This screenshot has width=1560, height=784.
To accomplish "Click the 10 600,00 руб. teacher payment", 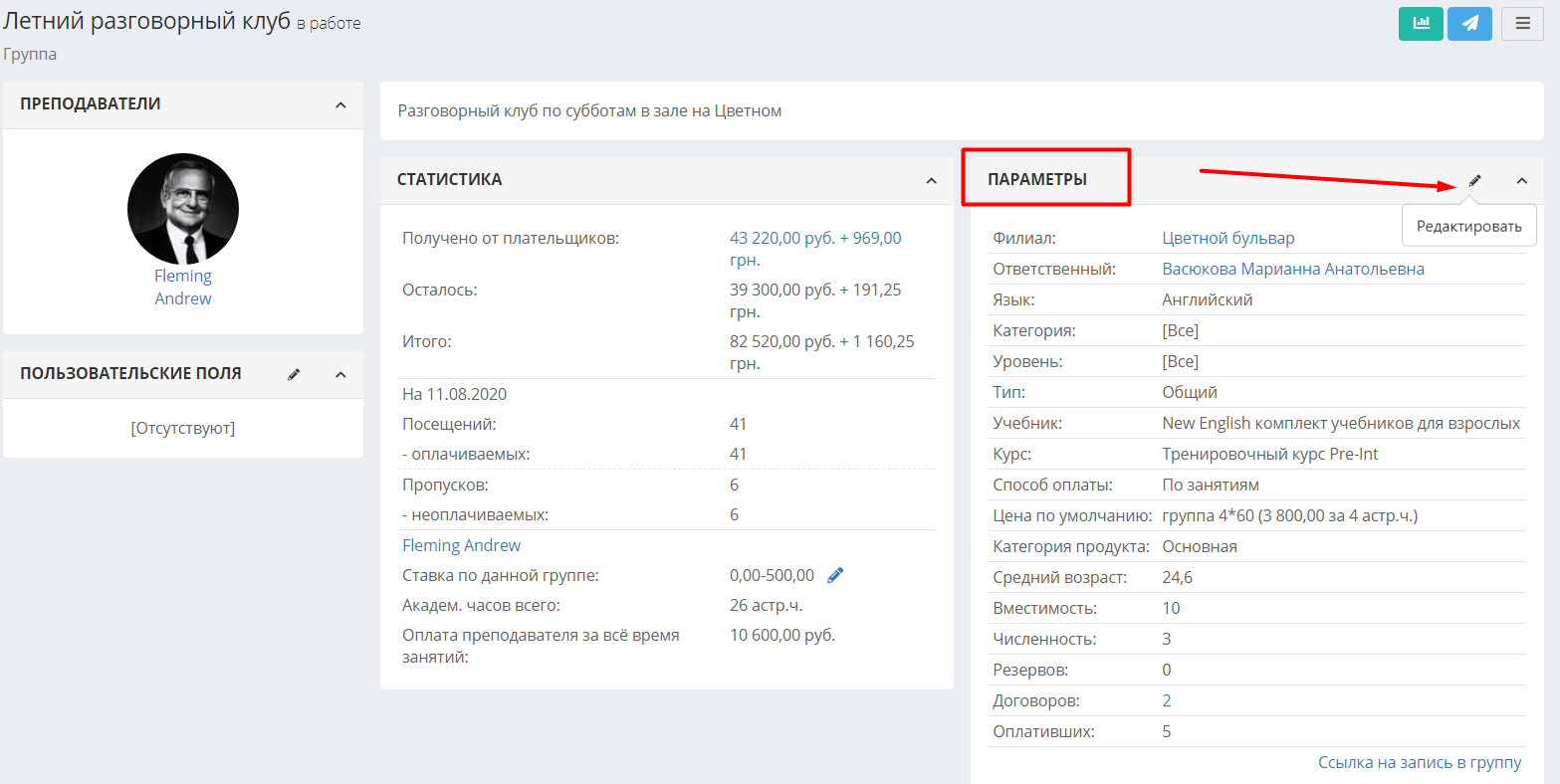I will click(x=782, y=635).
